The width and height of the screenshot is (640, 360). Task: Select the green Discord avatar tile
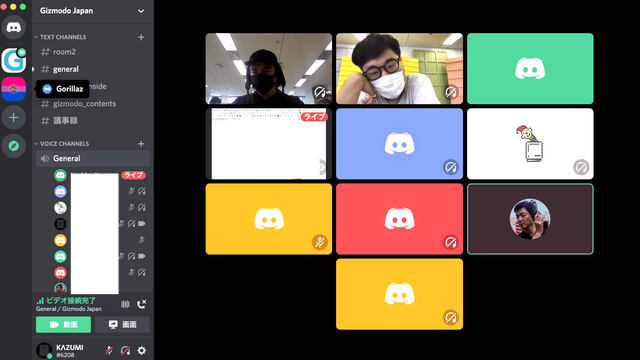coord(530,69)
